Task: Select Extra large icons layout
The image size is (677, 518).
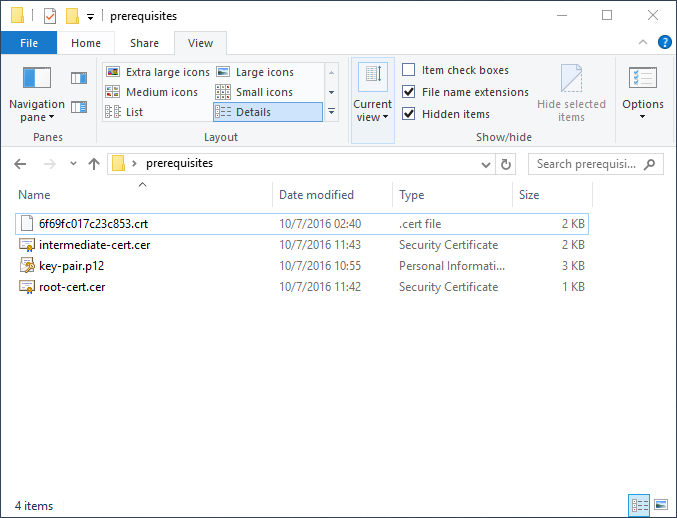Action: click(158, 72)
